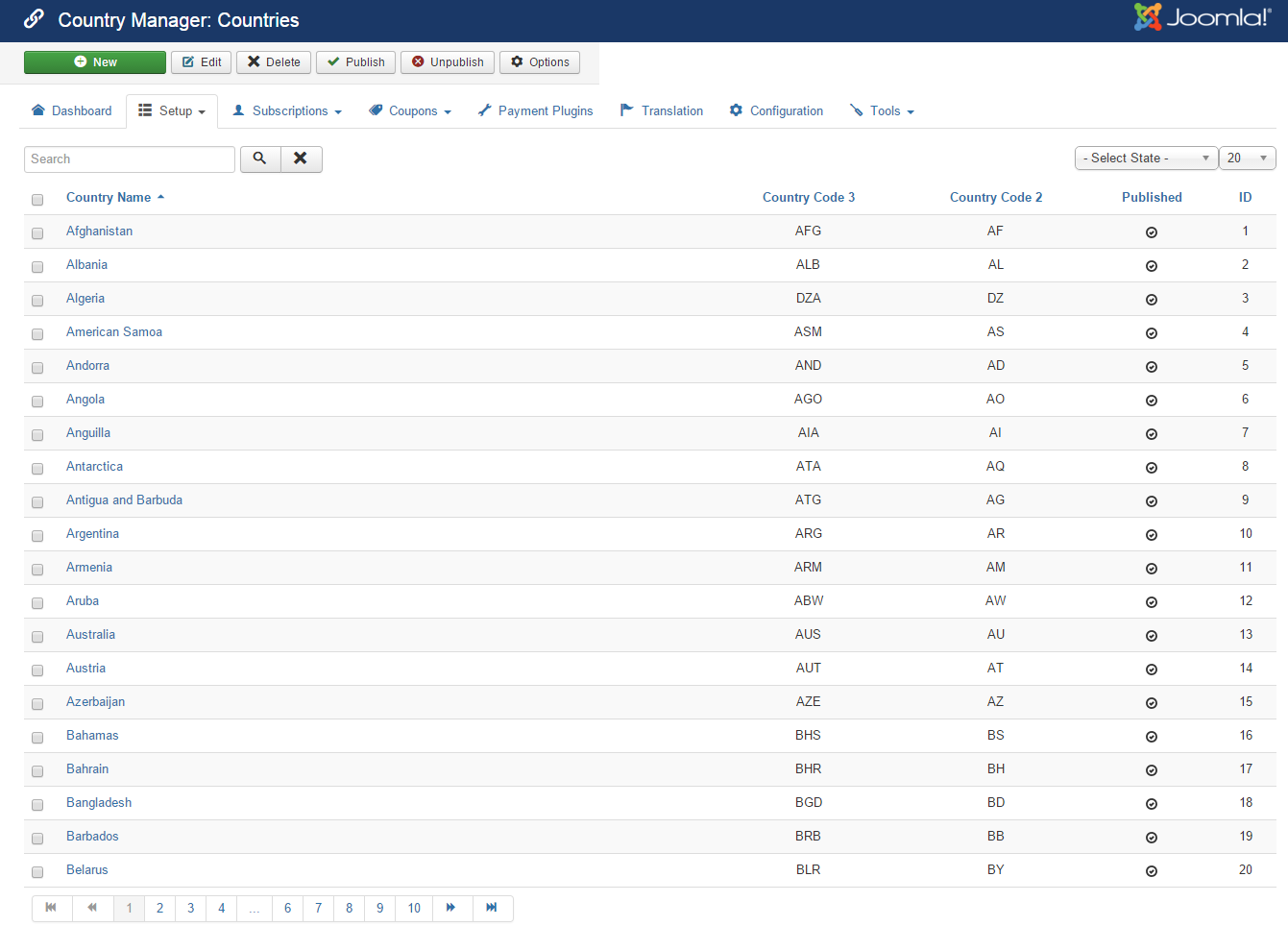Toggle published status icon for Argentina
Image resolution: width=1288 pixels, height=926 pixels.
click(x=1152, y=535)
